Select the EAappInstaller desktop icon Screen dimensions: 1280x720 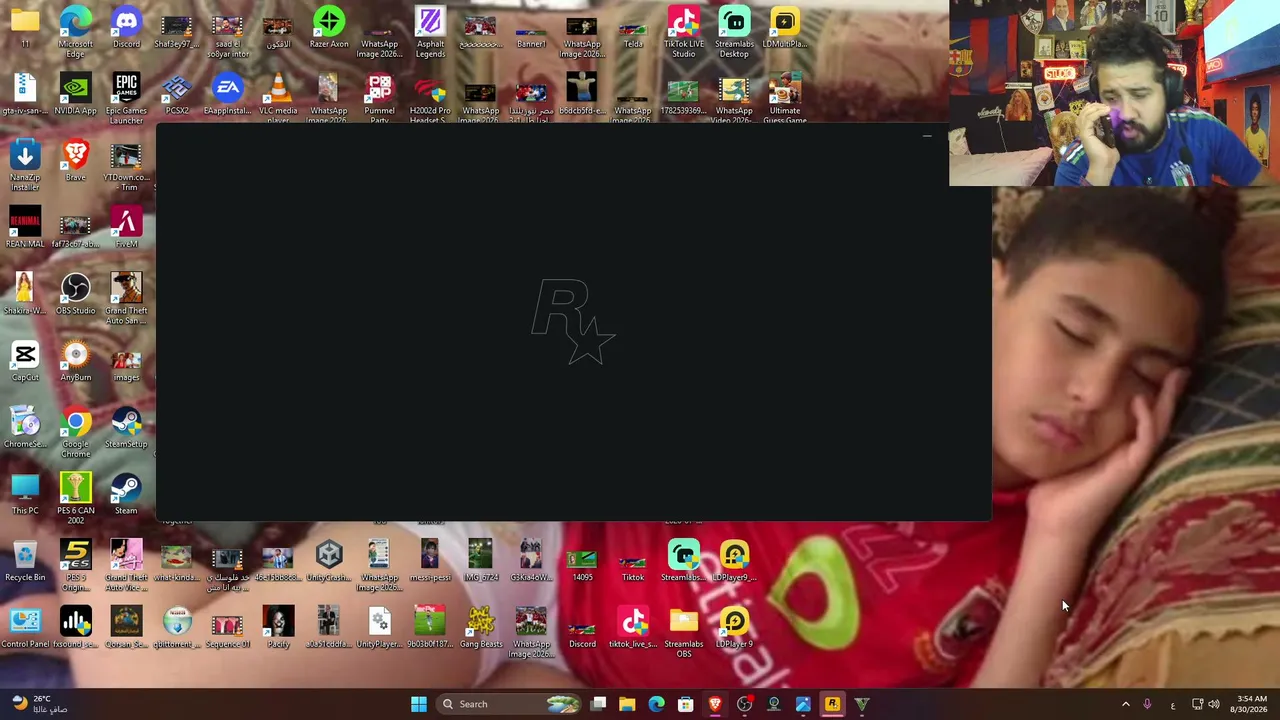[227, 95]
